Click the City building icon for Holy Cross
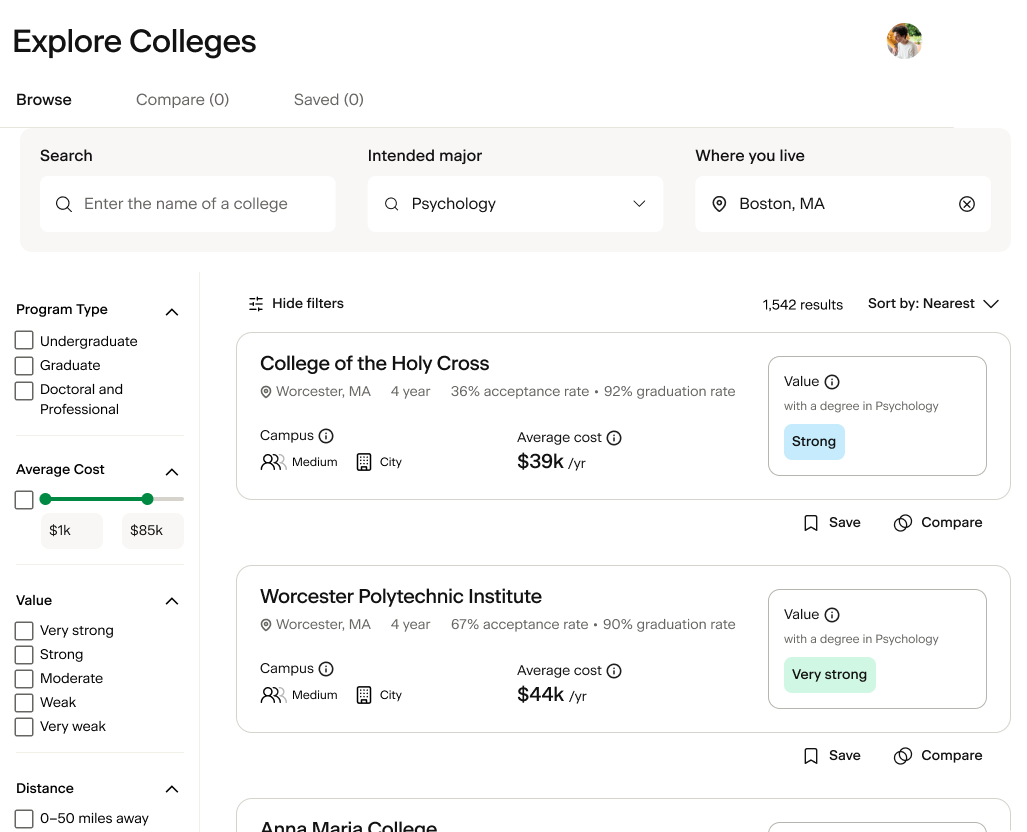Viewport: 1027px width, 832px height. tap(364, 463)
